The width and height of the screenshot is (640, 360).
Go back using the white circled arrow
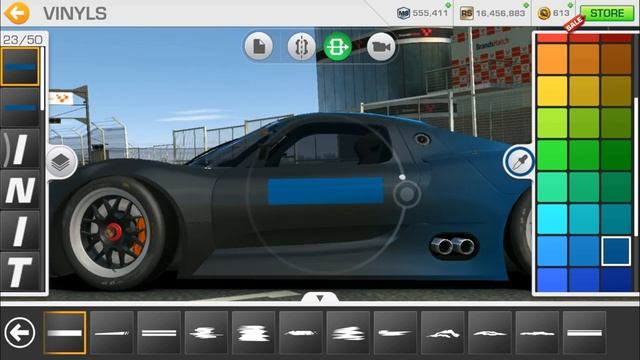(x=20, y=333)
